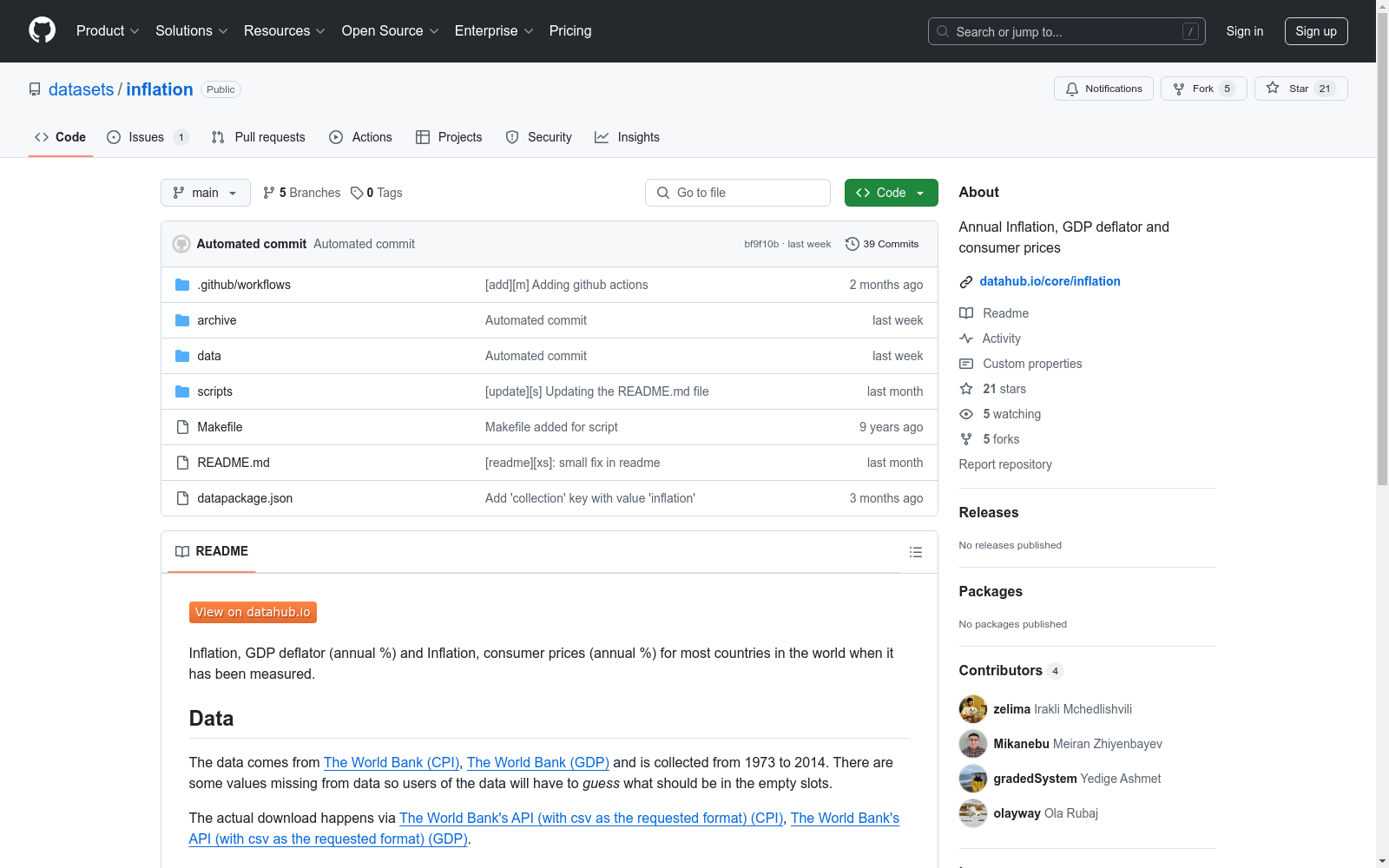
Task: View the 5 watching list
Action: (1000, 414)
